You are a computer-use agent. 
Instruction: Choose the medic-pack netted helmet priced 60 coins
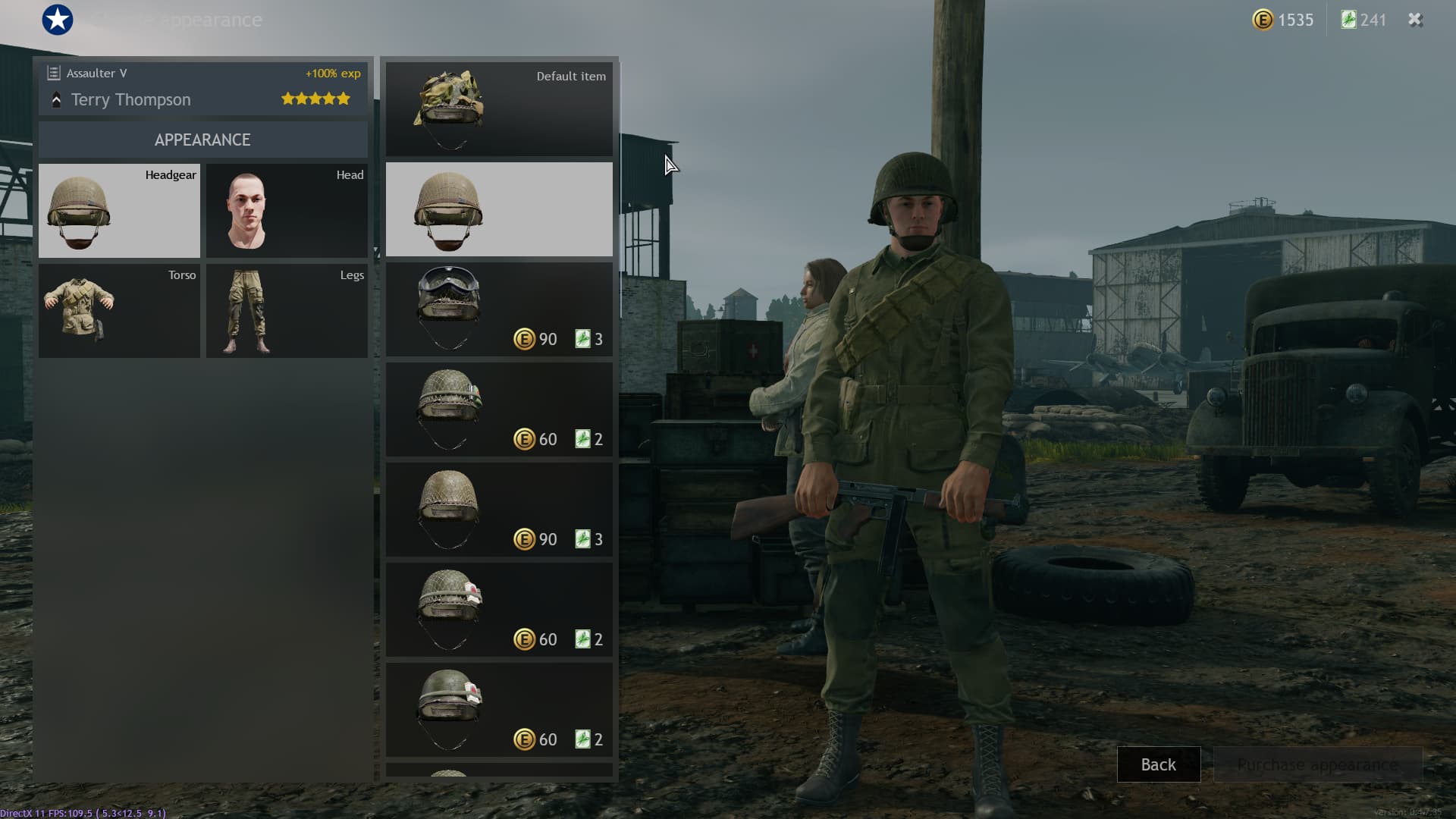click(499, 610)
